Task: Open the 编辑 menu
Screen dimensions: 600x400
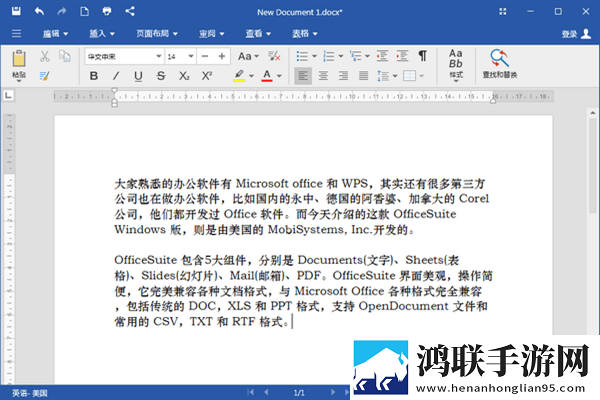Action: pyautogui.click(x=55, y=34)
